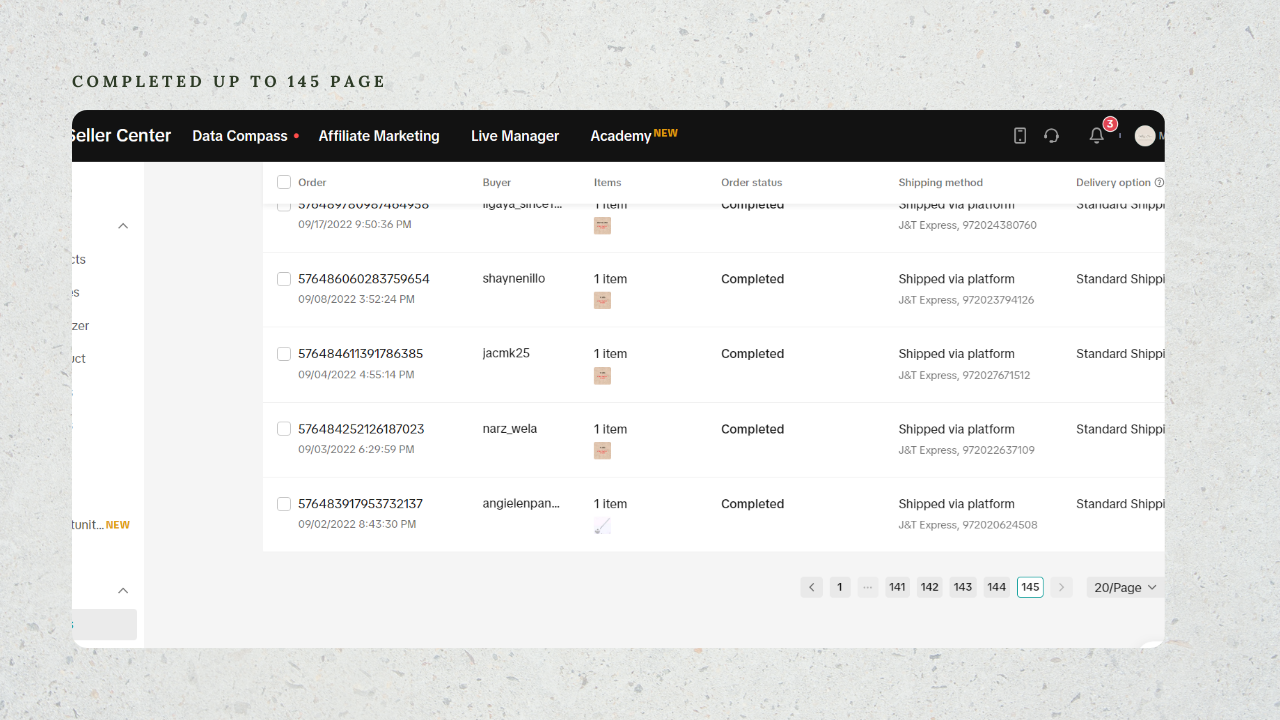Open order number 576483917953732137
This screenshot has height=720, width=1280.
click(x=361, y=504)
